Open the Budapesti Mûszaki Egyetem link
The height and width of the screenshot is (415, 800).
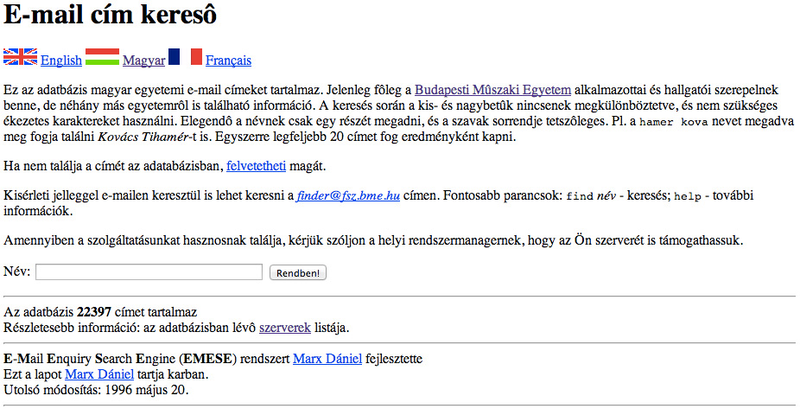493,90
